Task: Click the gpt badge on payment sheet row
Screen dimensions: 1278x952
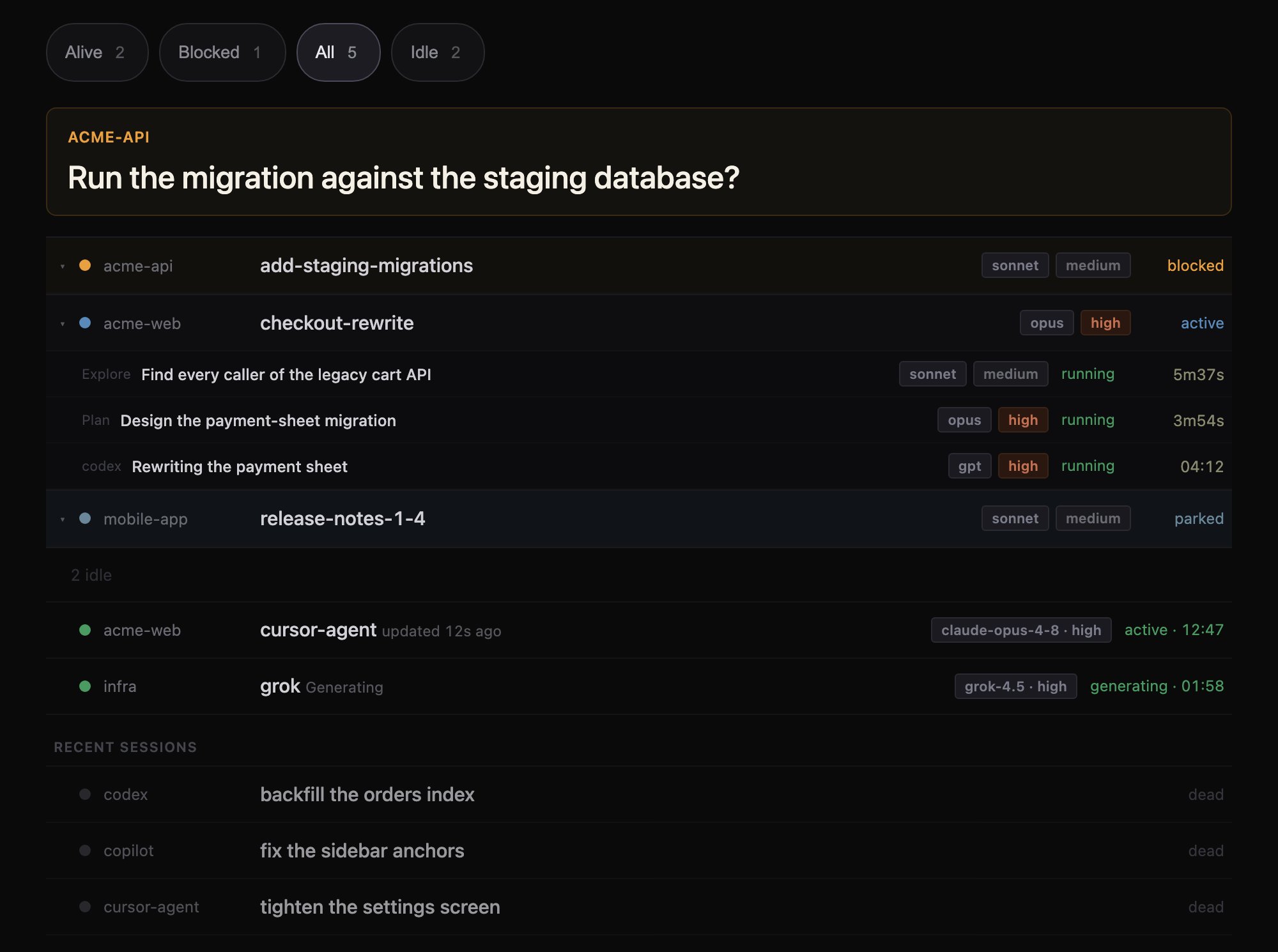Action: 969,466
